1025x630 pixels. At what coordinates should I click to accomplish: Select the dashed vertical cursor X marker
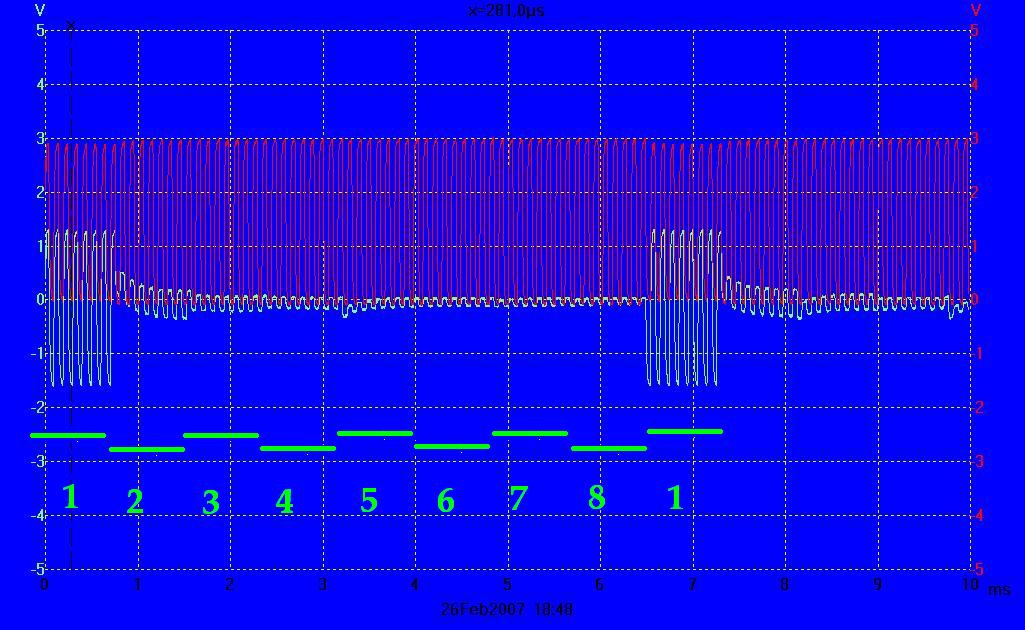point(70,25)
